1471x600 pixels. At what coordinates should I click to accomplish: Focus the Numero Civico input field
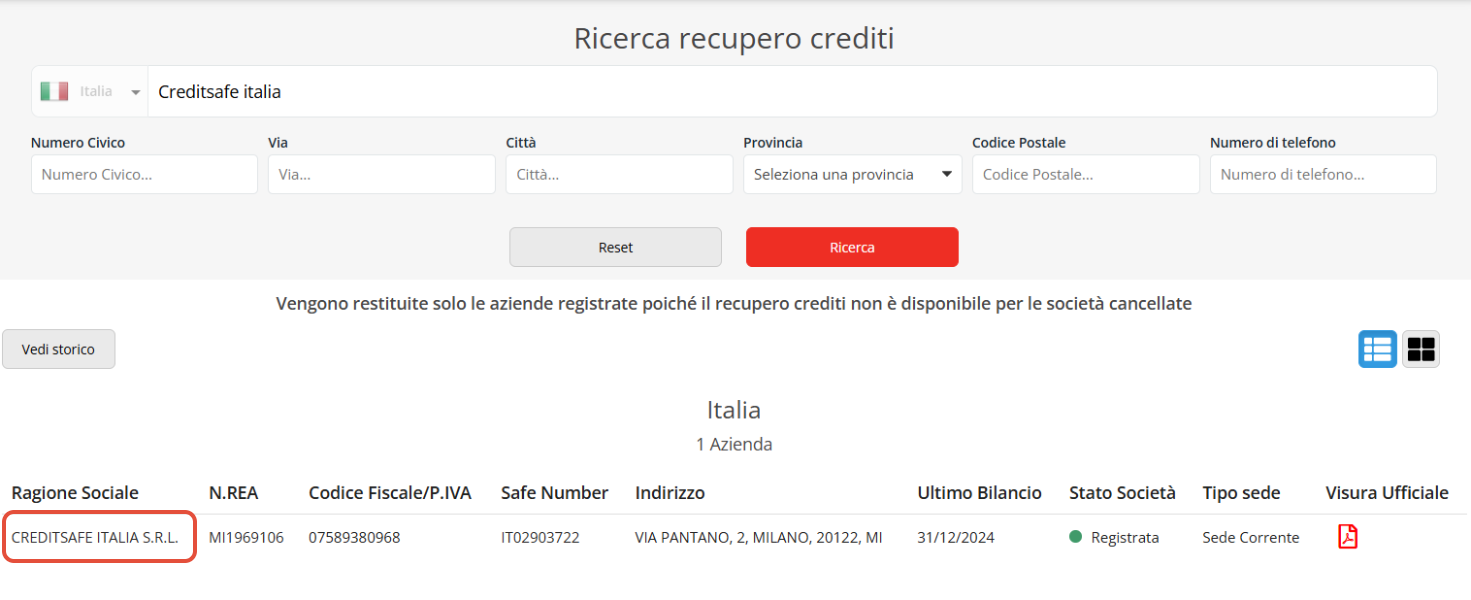tap(144, 174)
